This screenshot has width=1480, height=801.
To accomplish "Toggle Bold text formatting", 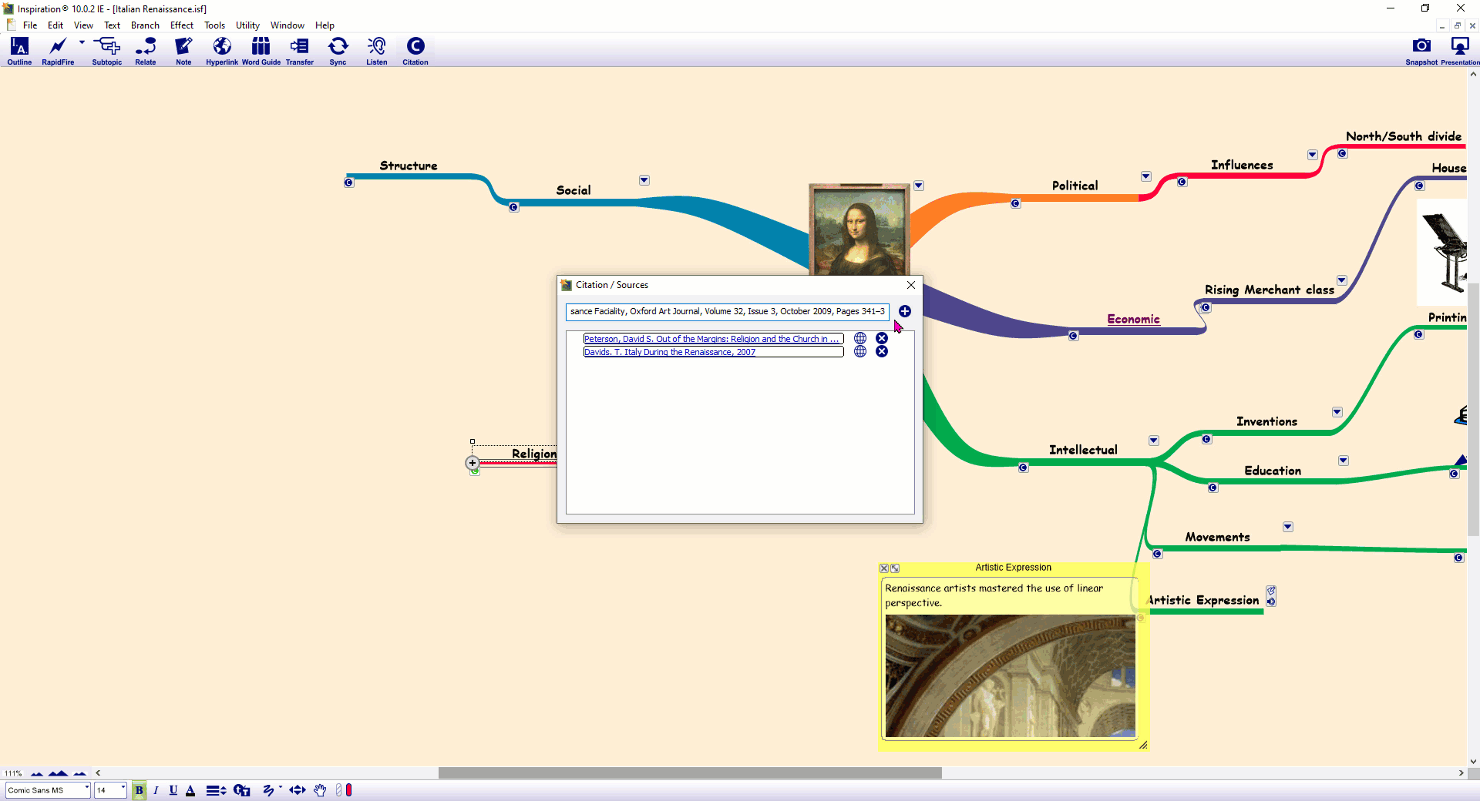I will point(139,790).
